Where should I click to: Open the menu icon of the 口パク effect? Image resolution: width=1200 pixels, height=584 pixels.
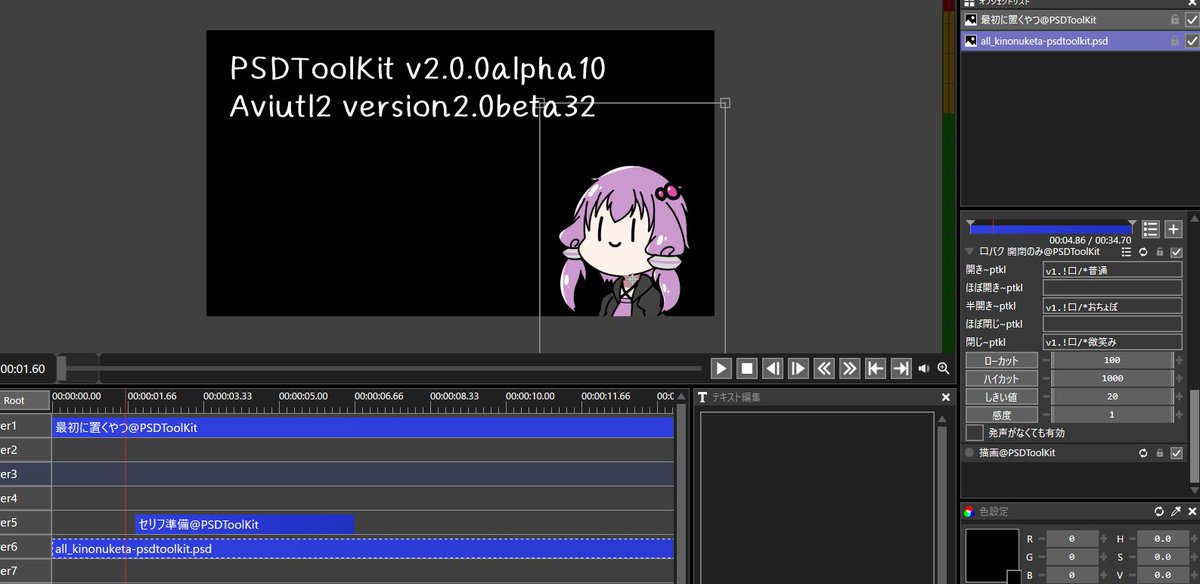(x=1127, y=252)
